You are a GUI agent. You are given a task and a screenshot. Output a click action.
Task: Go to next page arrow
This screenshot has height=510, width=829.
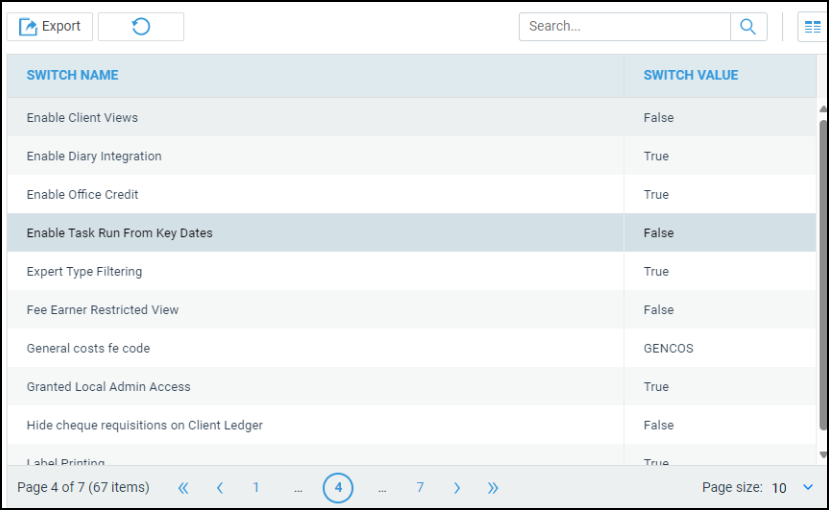[456, 488]
